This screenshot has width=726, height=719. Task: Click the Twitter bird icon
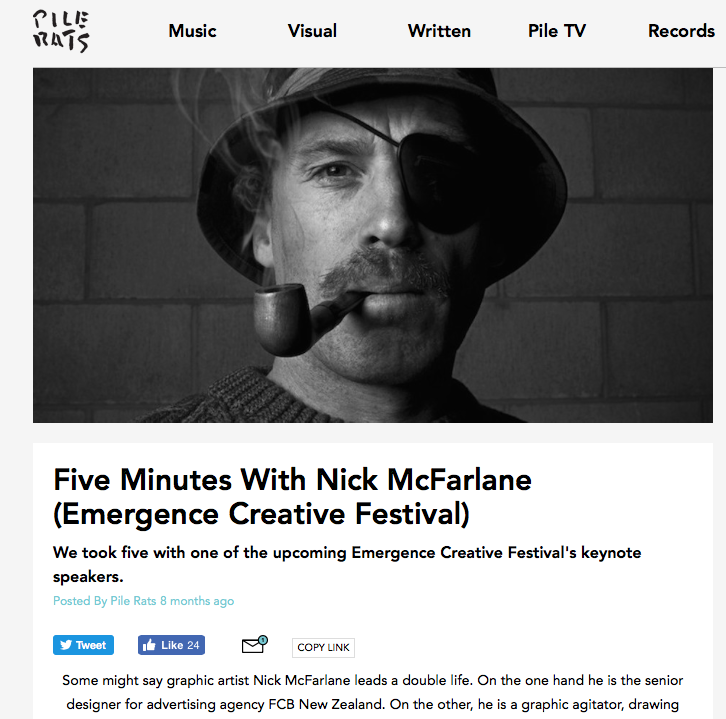click(x=66, y=645)
